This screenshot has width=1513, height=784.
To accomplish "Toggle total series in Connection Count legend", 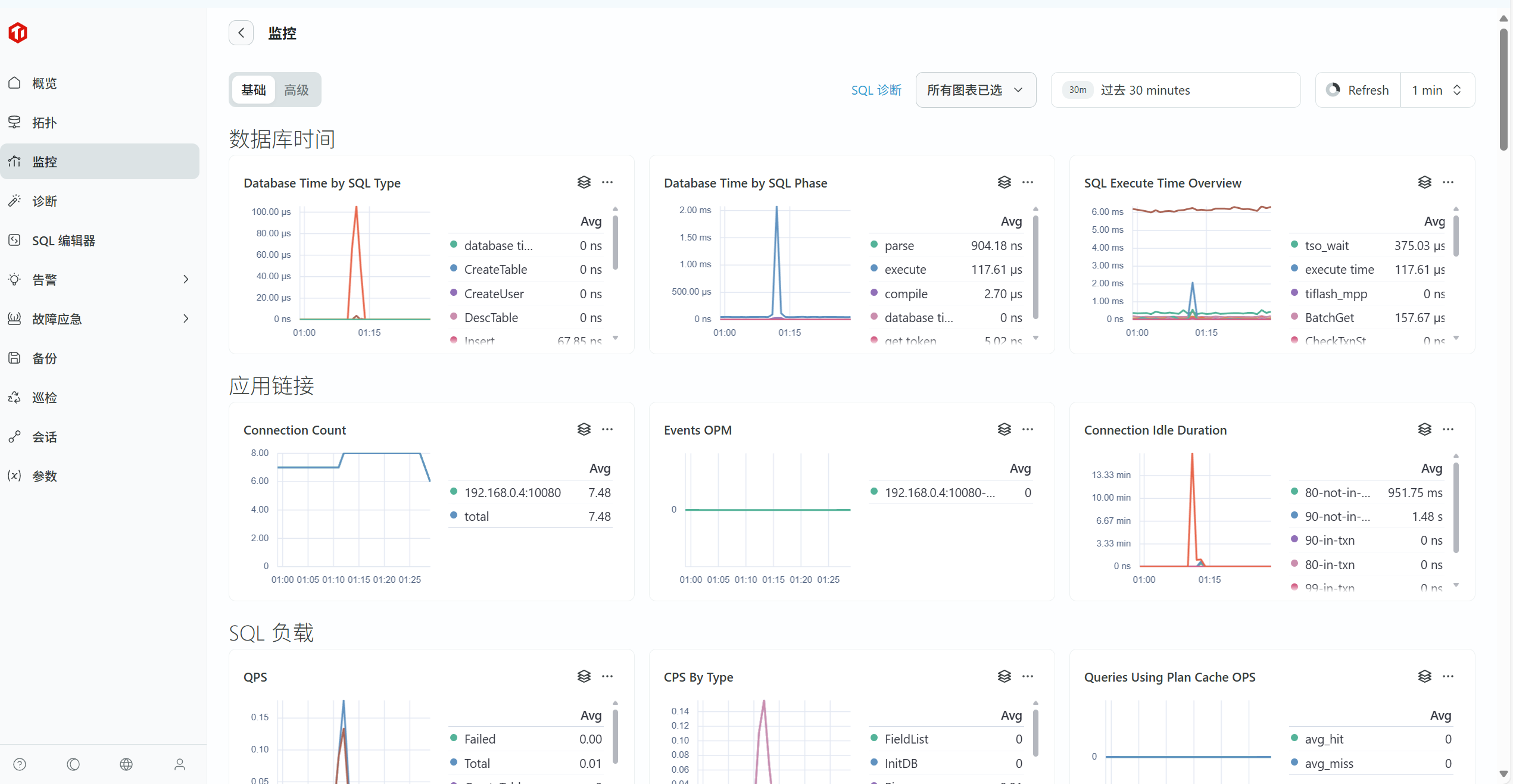I will [476, 516].
